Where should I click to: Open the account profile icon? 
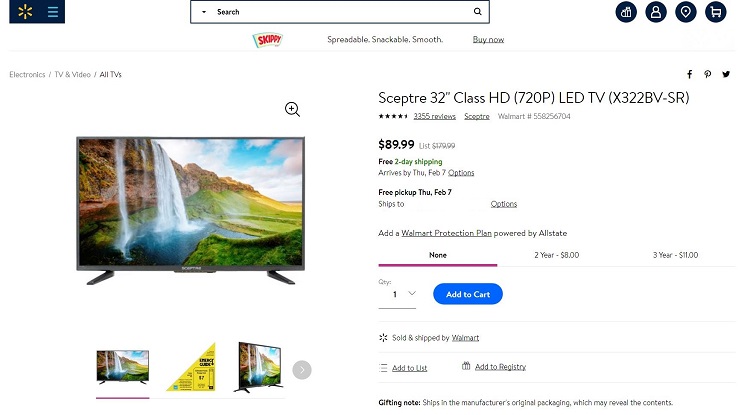click(x=656, y=12)
